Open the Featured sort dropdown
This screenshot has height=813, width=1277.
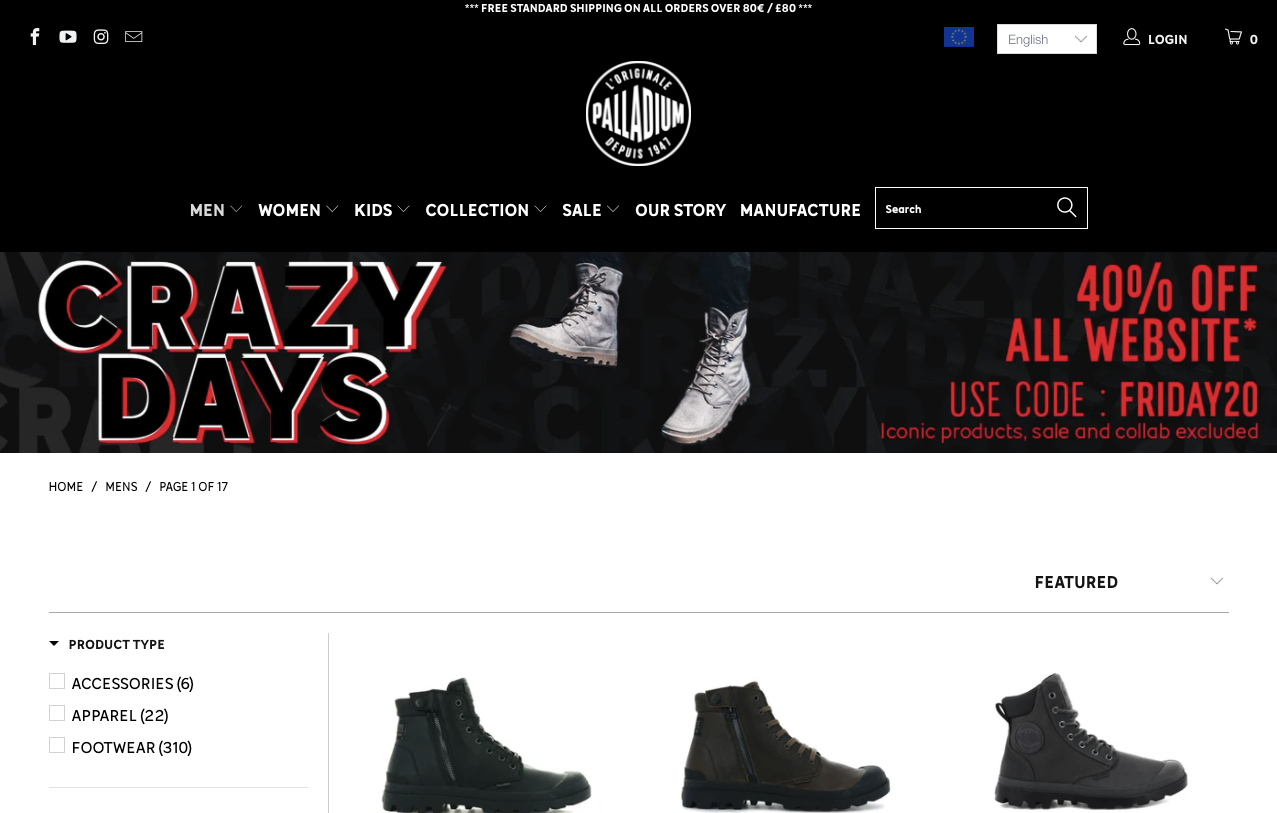click(x=1128, y=582)
